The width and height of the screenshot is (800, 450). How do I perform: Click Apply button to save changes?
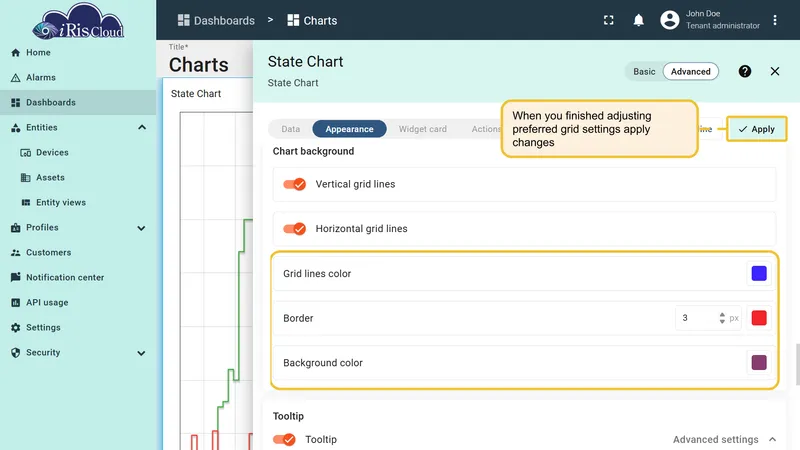click(x=756, y=129)
